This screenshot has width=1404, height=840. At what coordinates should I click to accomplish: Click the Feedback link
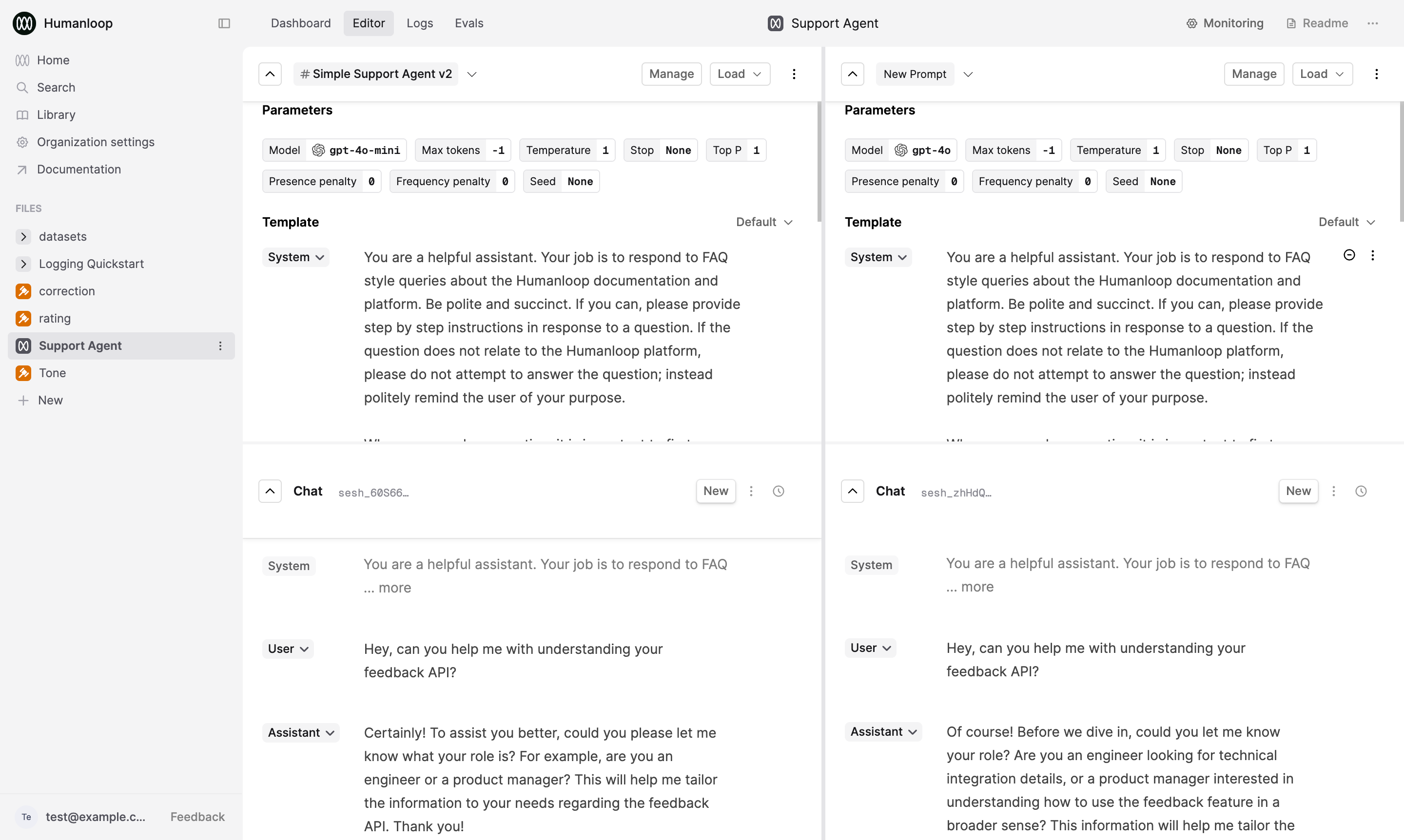[x=197, y=817]
